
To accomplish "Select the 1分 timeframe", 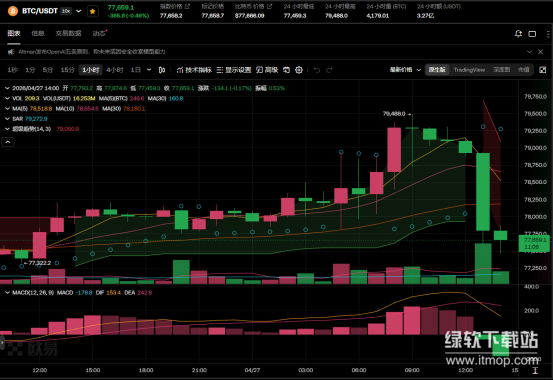I will pos(30,70).
